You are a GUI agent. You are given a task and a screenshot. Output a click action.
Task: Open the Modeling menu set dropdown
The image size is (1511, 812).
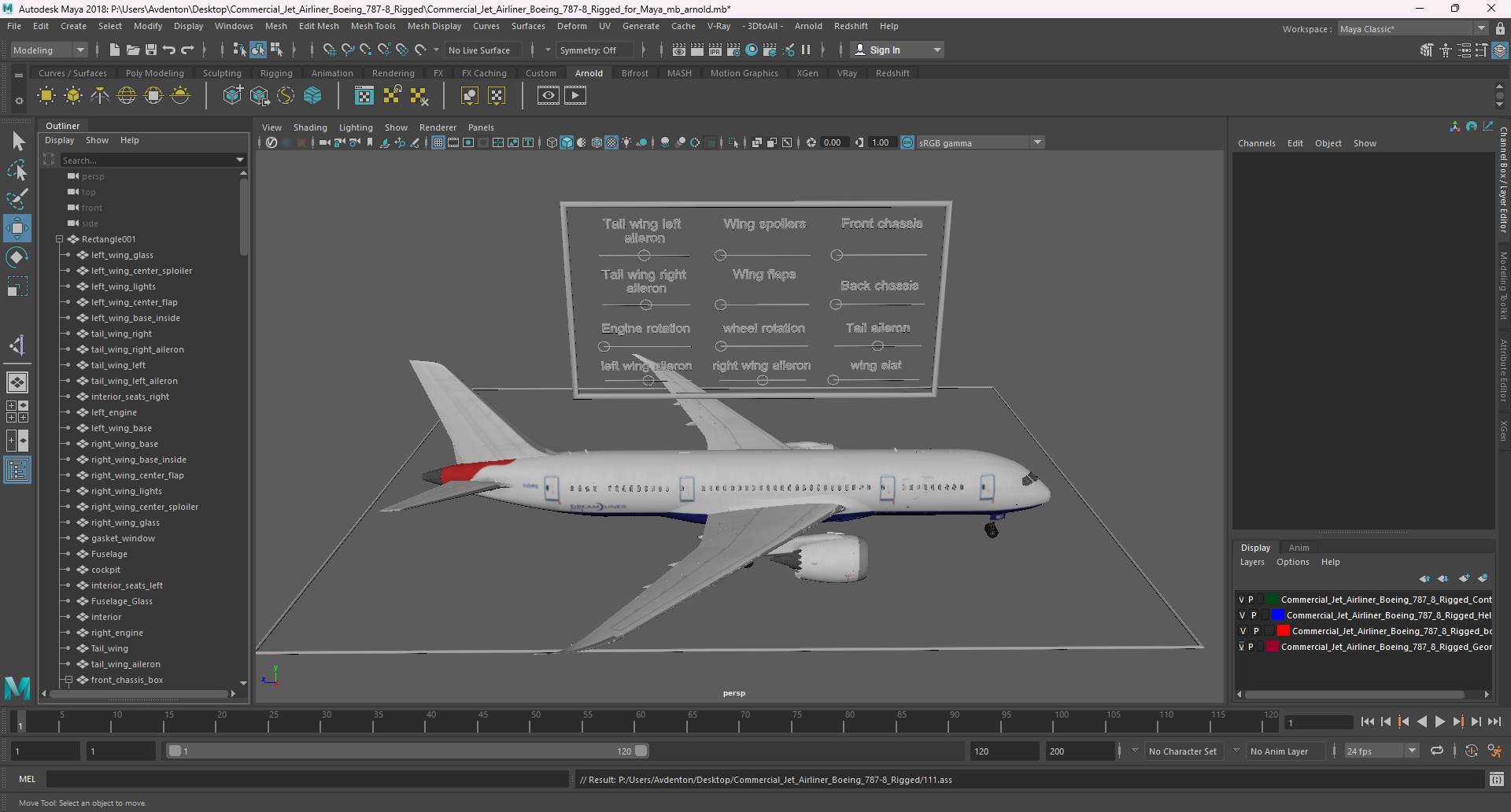49,50
